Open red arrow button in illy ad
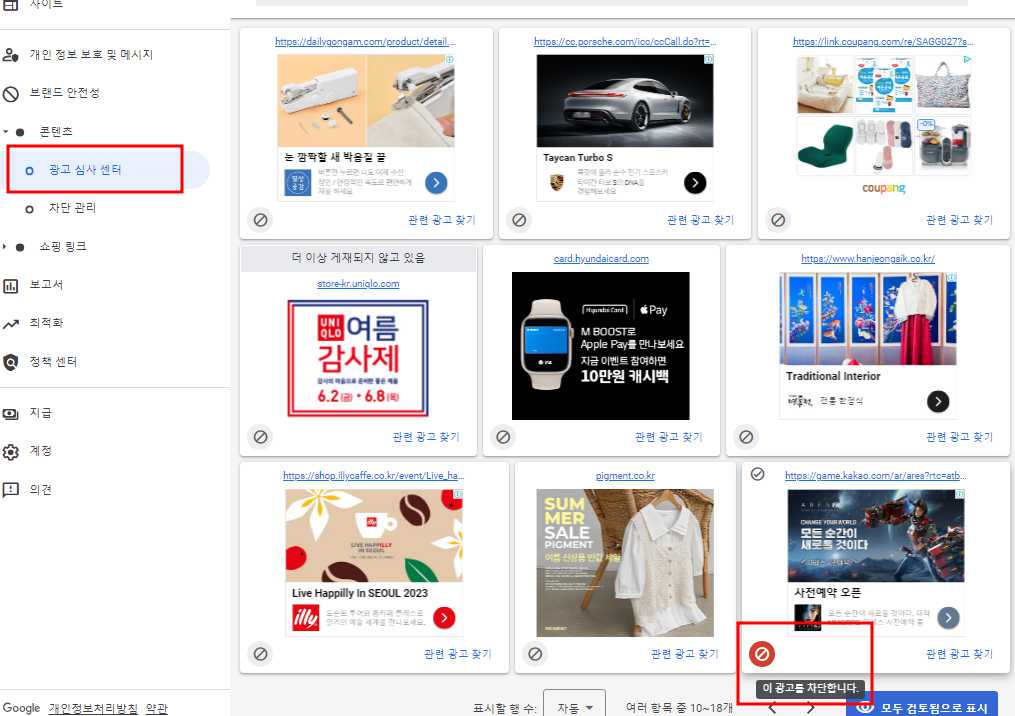This screenshot has width=1015, height=716. coord(444,618)
